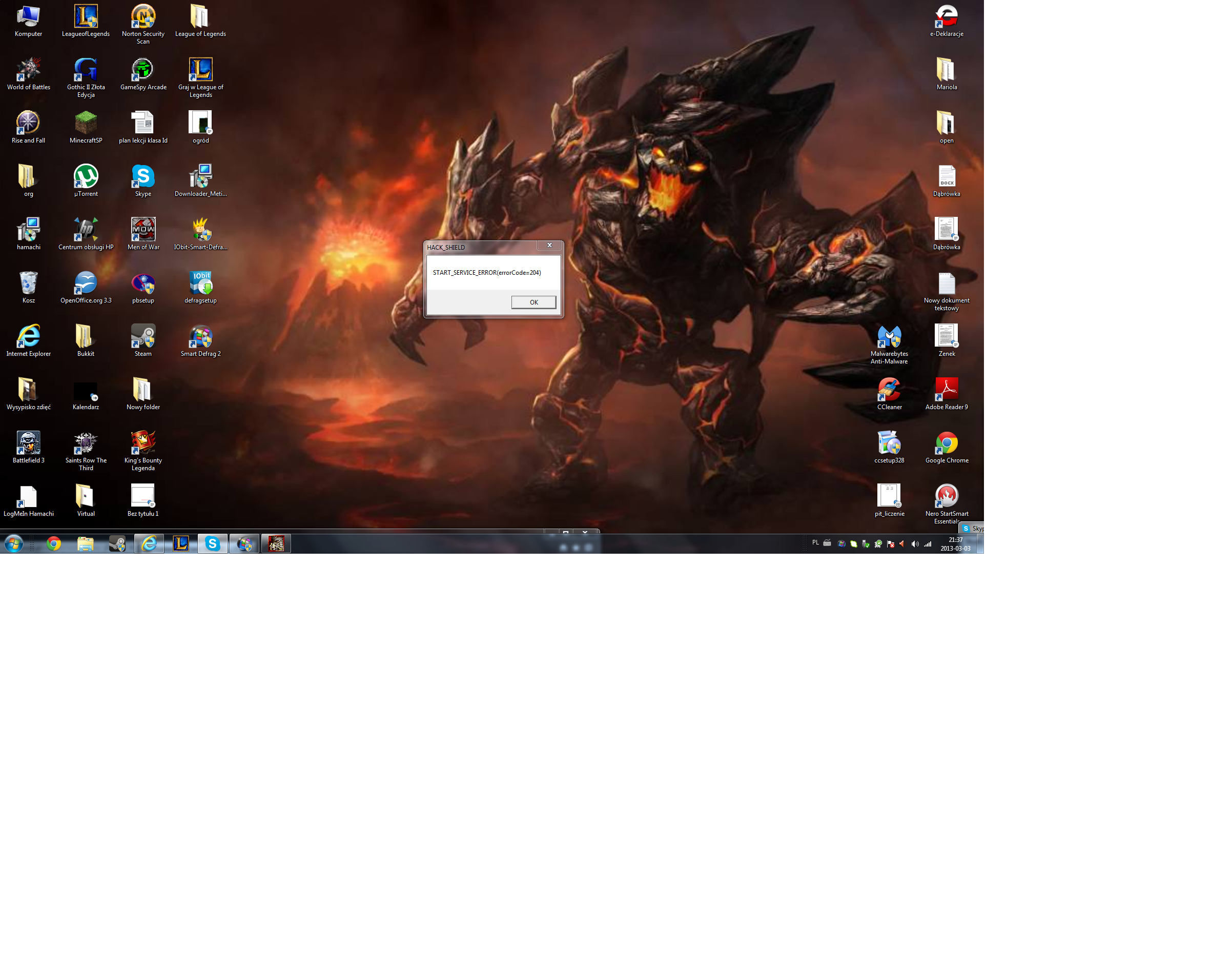This screenshot has height=969, width=1232.
Task: Select the Komputer desktop icon
Action: point(28,21)
